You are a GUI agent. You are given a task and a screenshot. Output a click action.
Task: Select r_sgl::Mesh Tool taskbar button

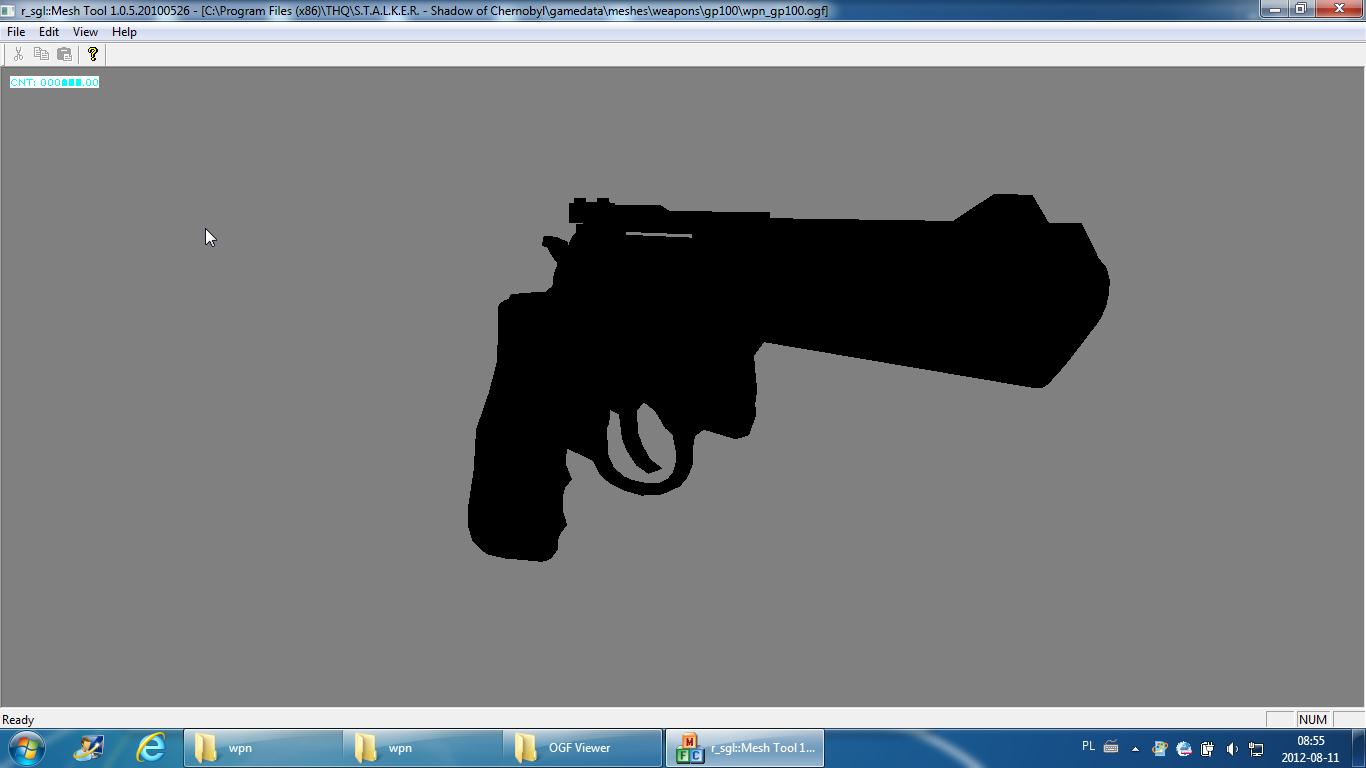click(x=745, y=748)
